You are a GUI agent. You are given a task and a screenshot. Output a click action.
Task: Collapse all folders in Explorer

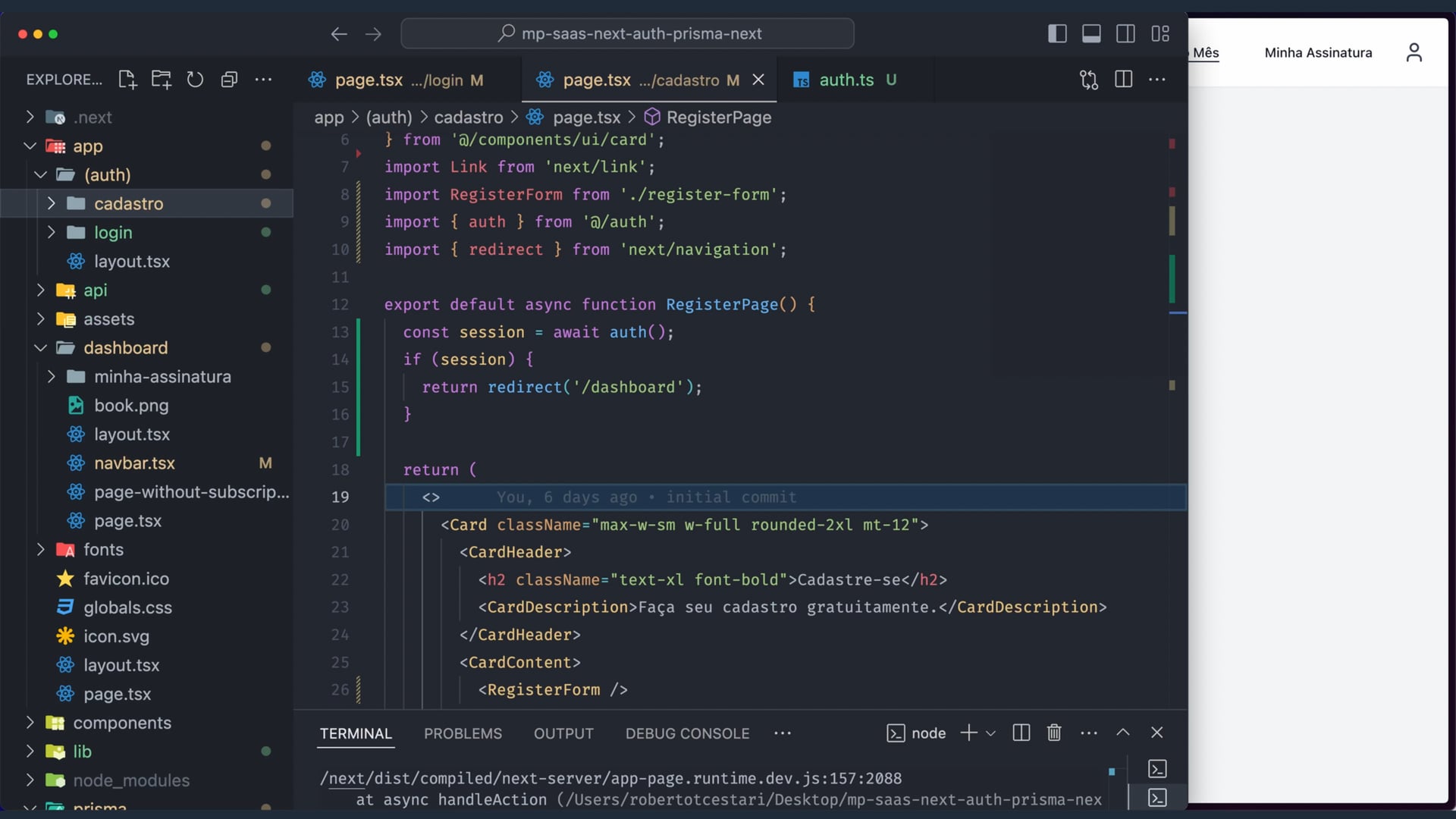tap(229, 80)
